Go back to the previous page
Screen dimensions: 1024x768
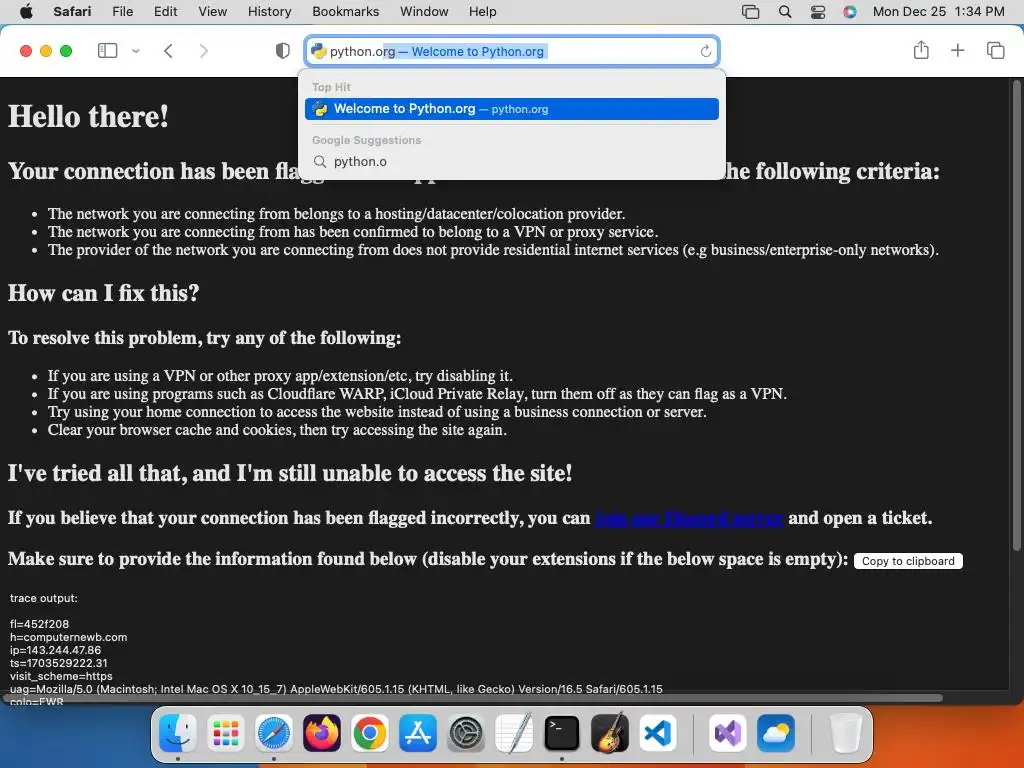[x=168, y=51]
